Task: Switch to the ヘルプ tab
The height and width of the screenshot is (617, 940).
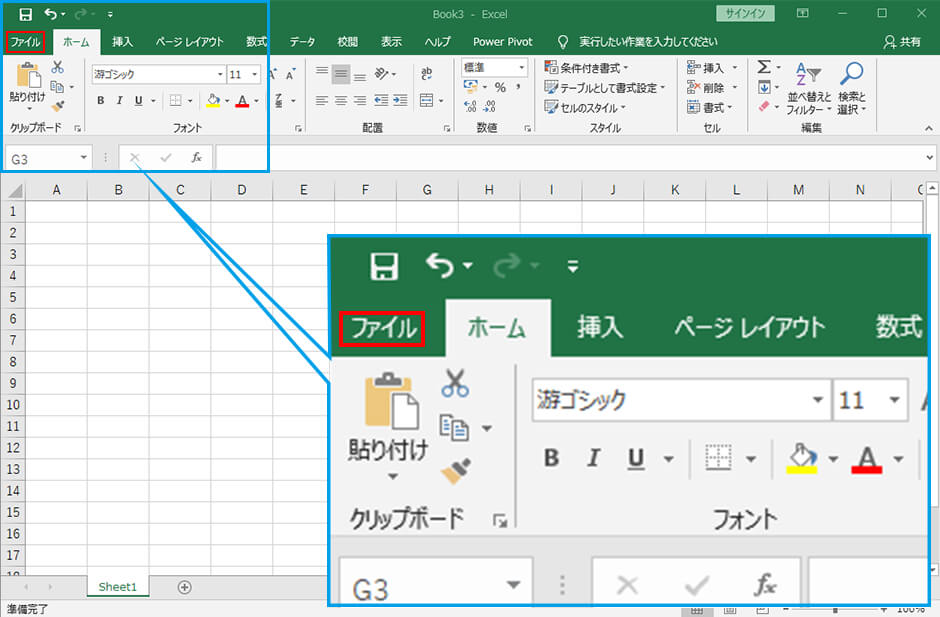Action: click(x=438, y=41)
